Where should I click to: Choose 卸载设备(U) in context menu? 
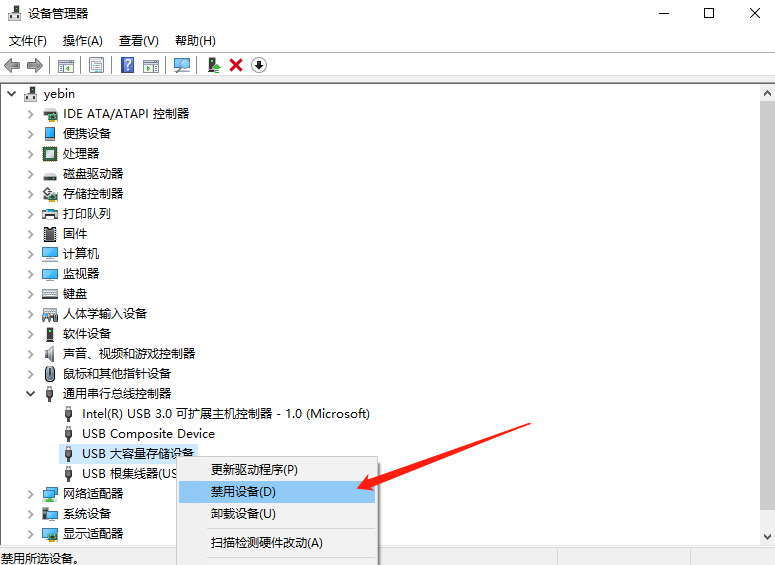click(x=277, y=514)
